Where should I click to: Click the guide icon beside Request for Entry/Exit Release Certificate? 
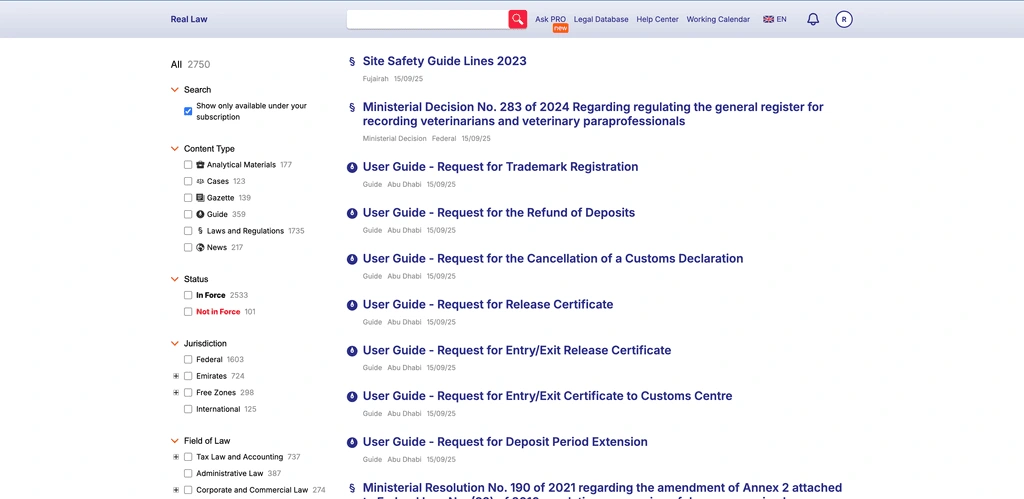[352, 351]
